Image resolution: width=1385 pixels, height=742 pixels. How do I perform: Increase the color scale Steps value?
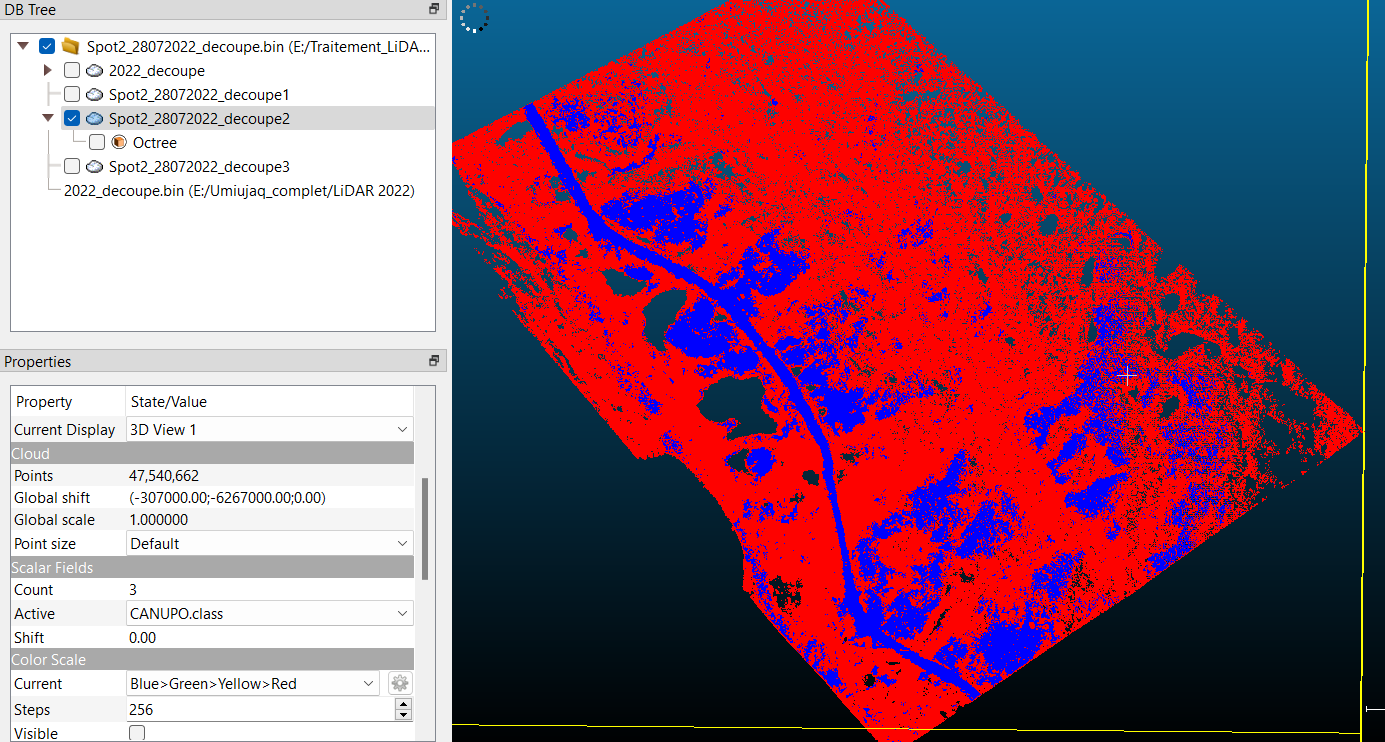(403, 705)
